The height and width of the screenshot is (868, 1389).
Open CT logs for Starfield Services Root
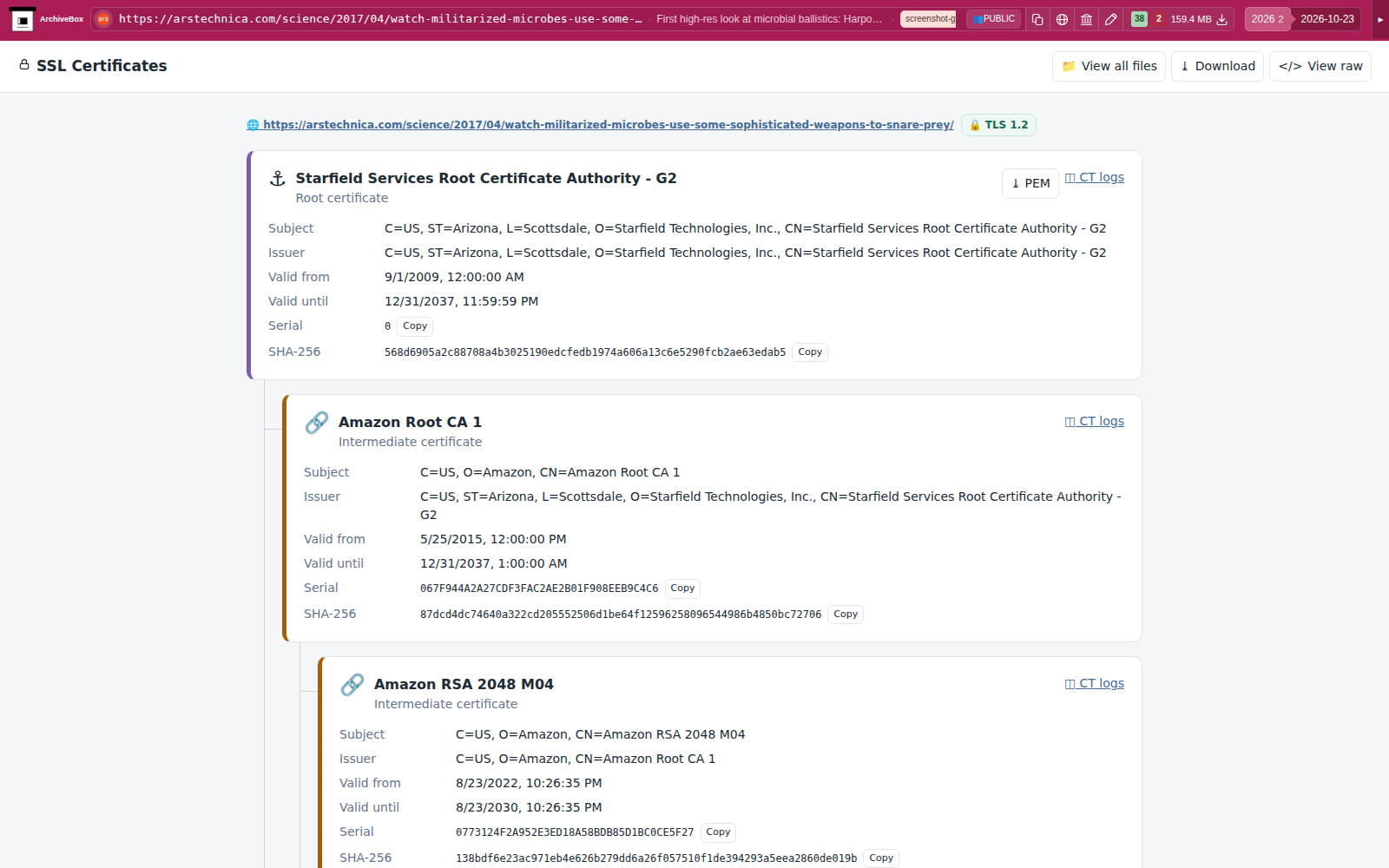coord(1095,177)
